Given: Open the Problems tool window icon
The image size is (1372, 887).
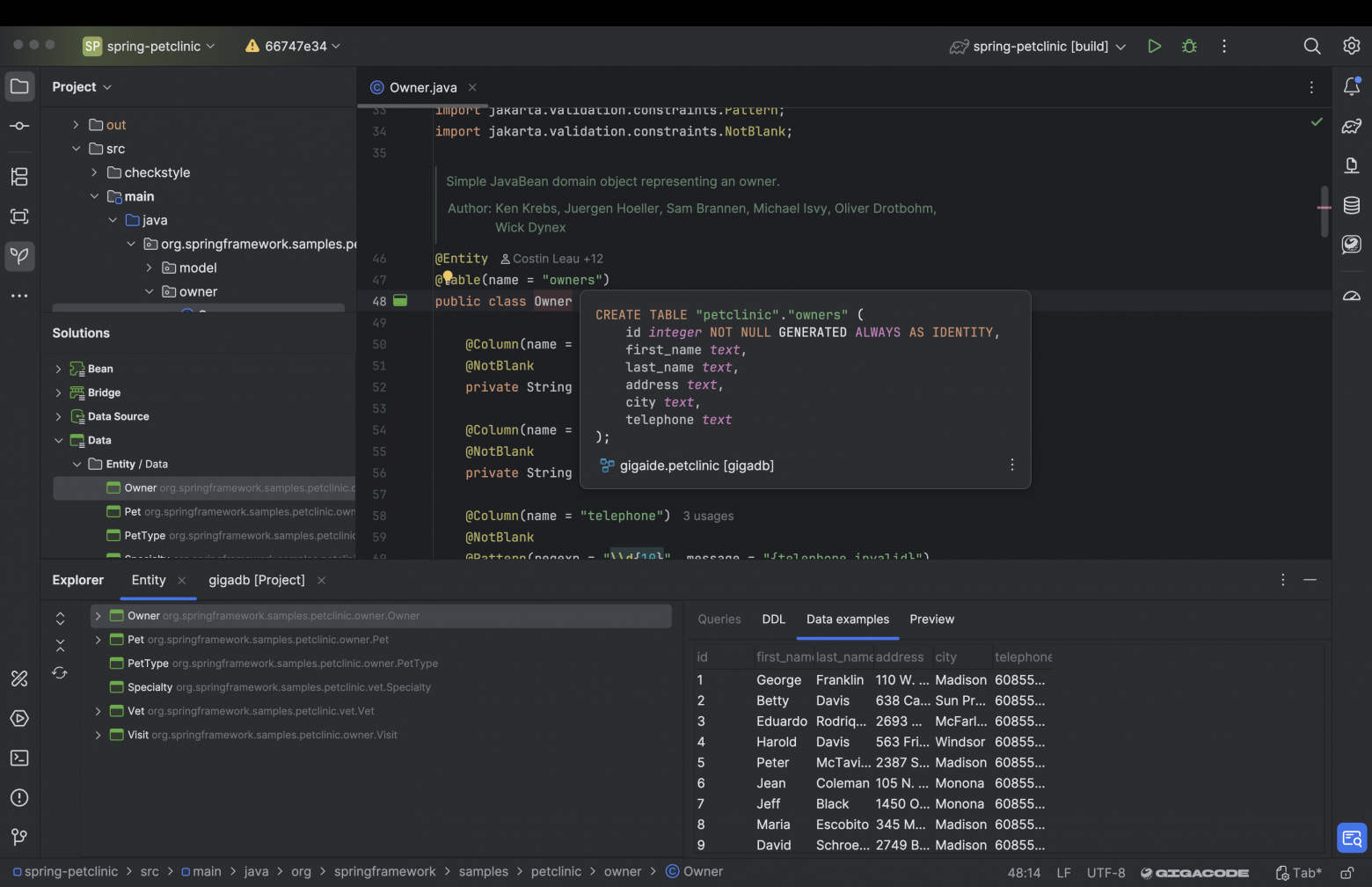Looking at the screenshot, I should coord(19,797).
